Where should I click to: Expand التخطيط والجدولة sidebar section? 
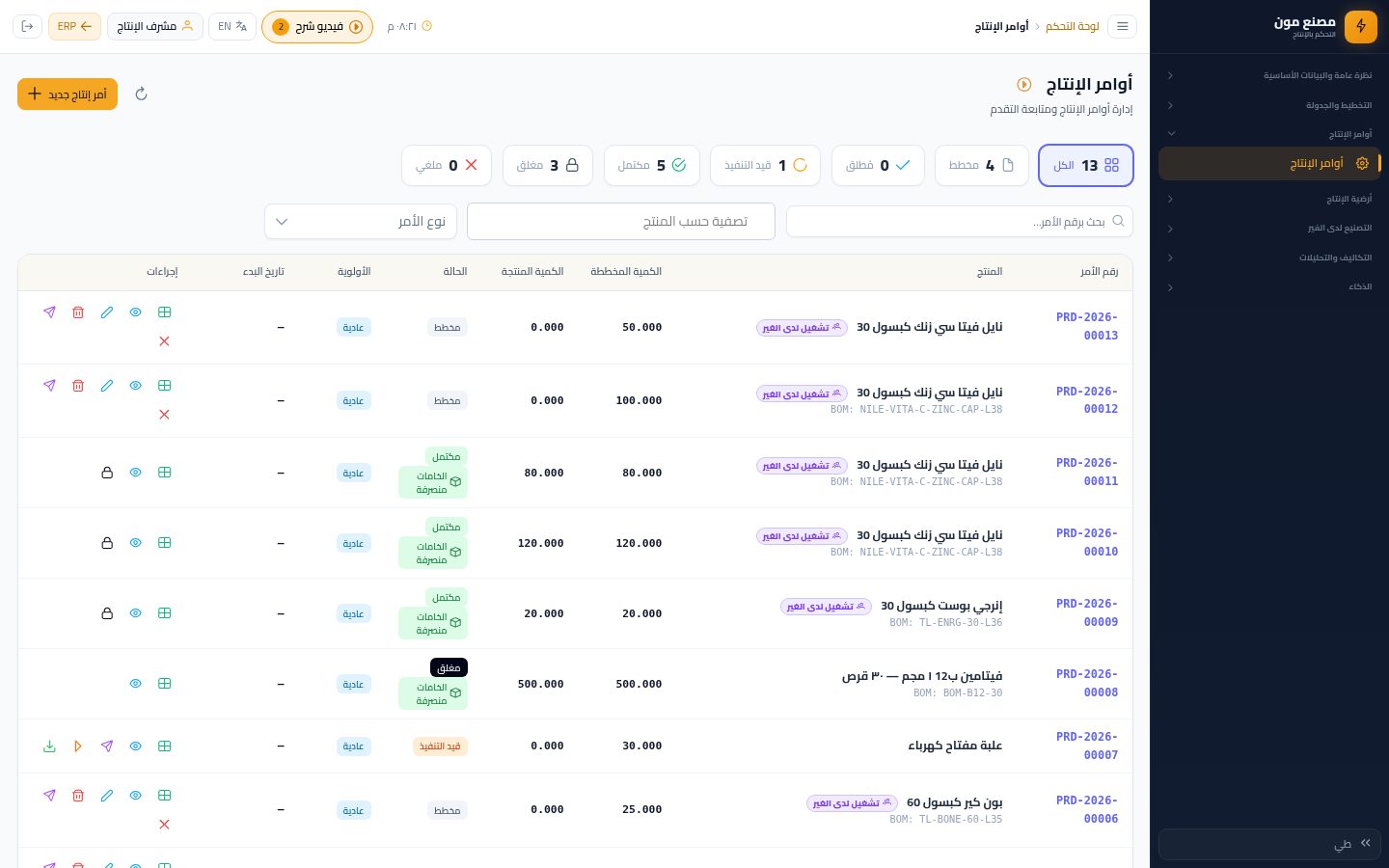1269,105
